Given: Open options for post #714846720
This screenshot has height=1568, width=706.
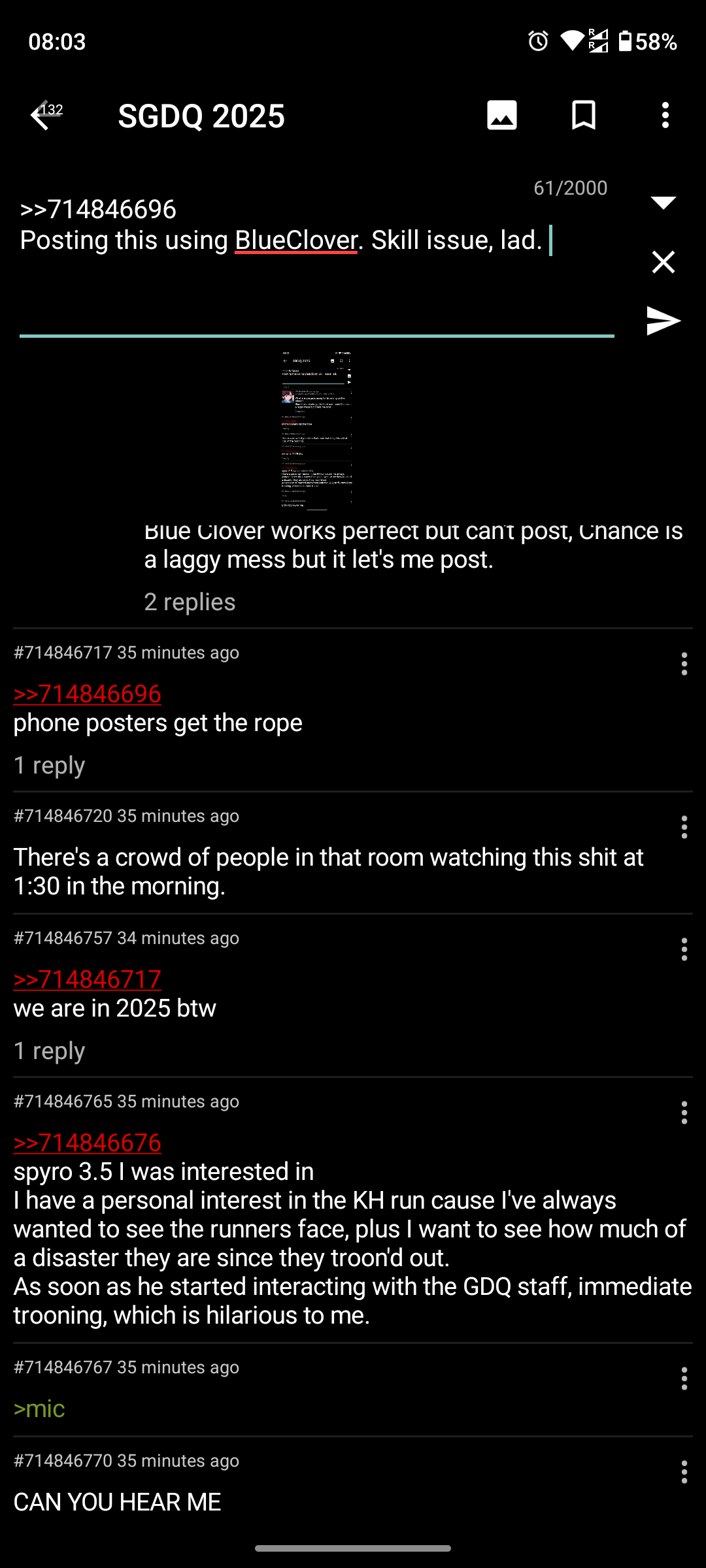Looking at the screenshot, I should (x=684, y=827).
